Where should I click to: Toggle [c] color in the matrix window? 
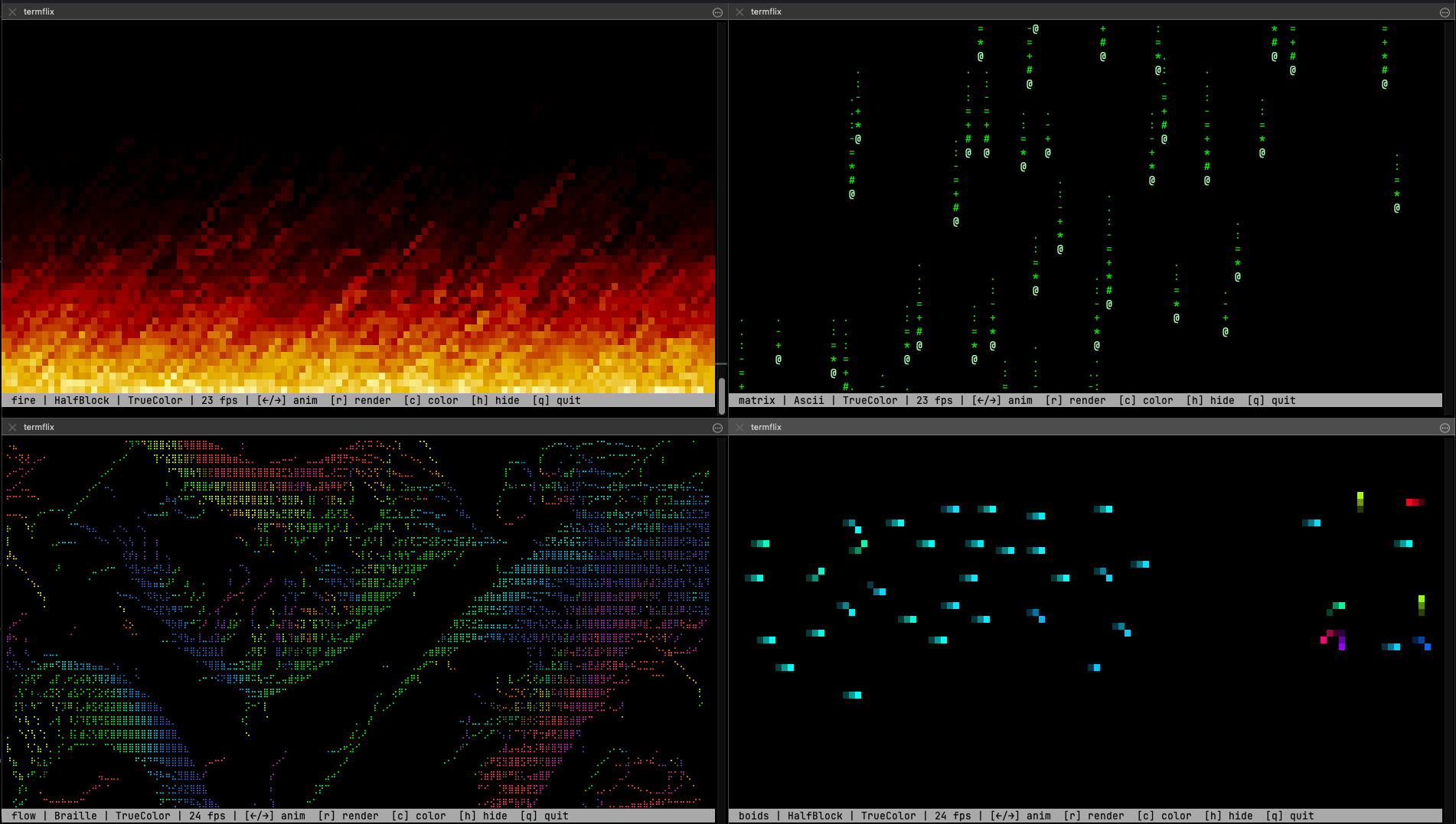click(1147, 400)
